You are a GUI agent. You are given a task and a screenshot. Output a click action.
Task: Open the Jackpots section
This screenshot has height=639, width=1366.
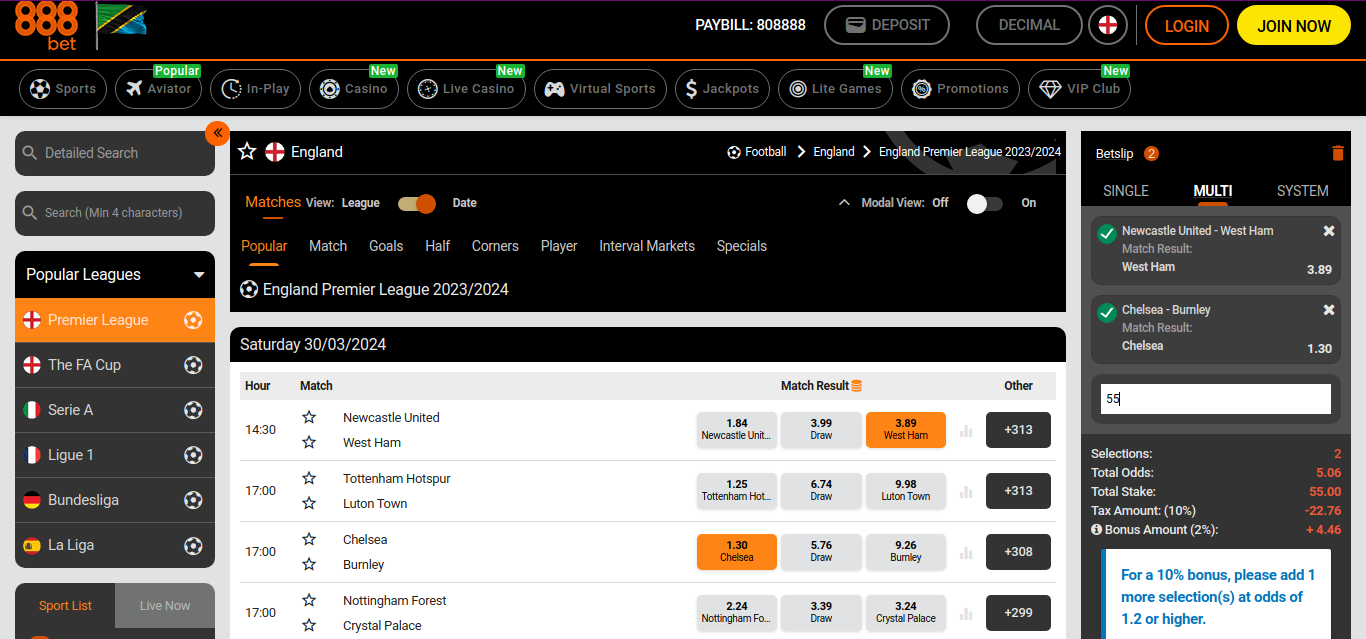pos(722,89)
